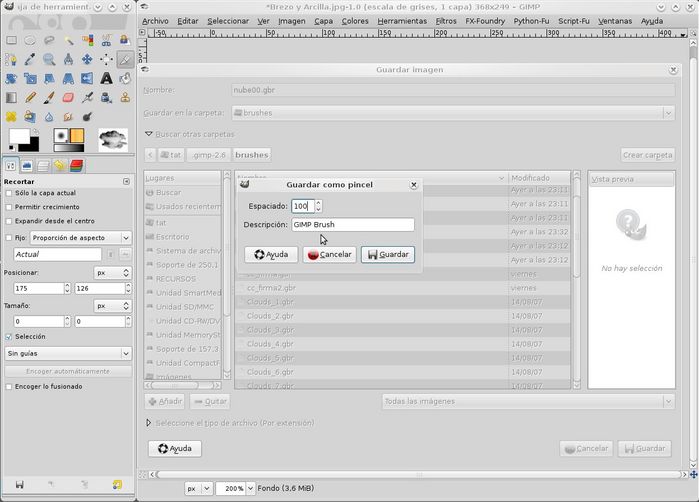Screen dimensions: 699x502
Task: Uncheck the Selección checkbox
Action: 8,337
